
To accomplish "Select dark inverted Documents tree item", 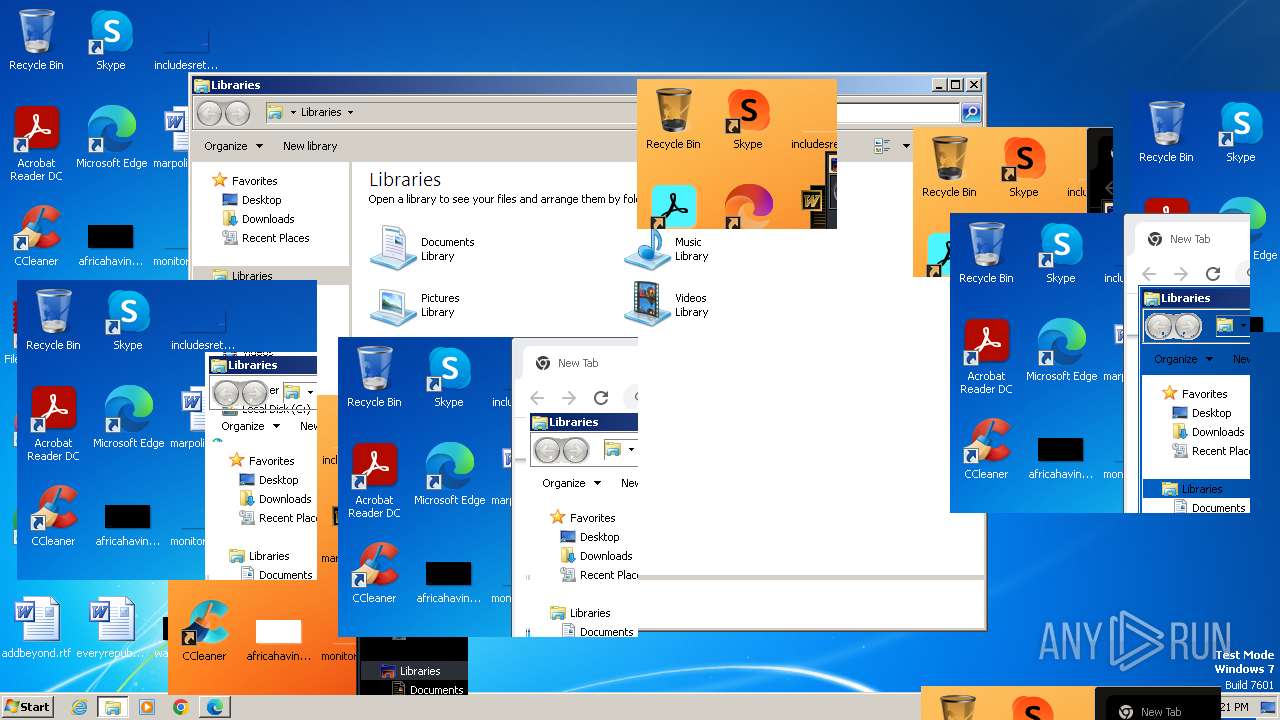I will pos(436,690).
